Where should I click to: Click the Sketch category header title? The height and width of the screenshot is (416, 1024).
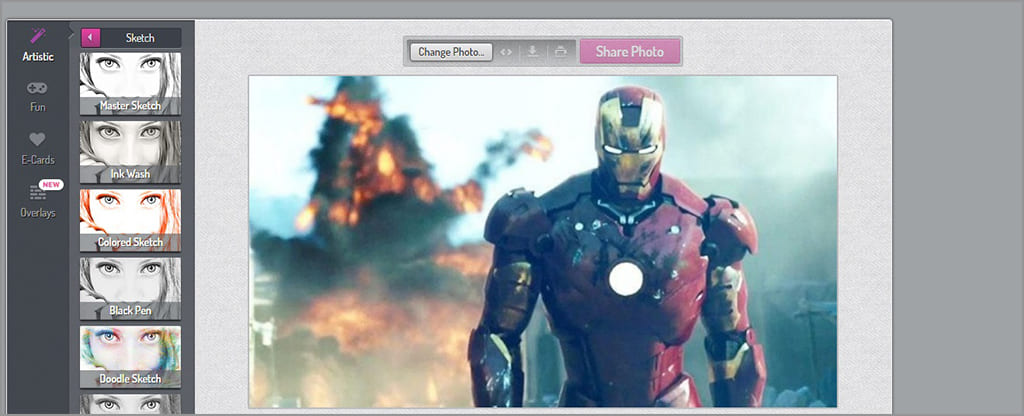(140, 38)
